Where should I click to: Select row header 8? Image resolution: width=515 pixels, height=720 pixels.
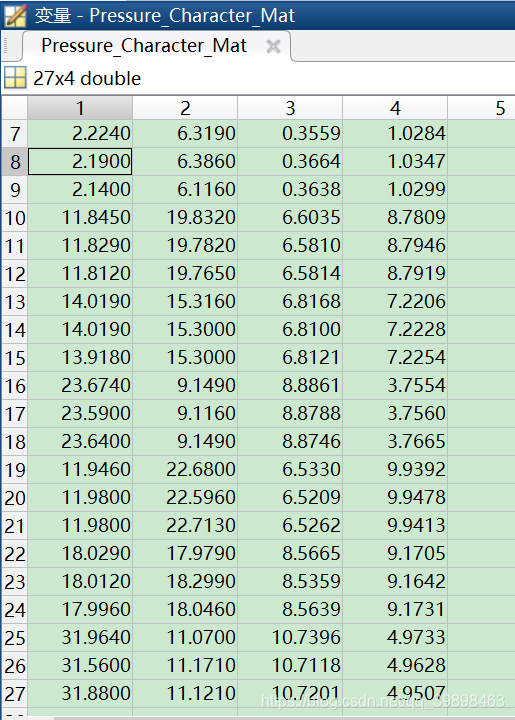click(15, 162)
